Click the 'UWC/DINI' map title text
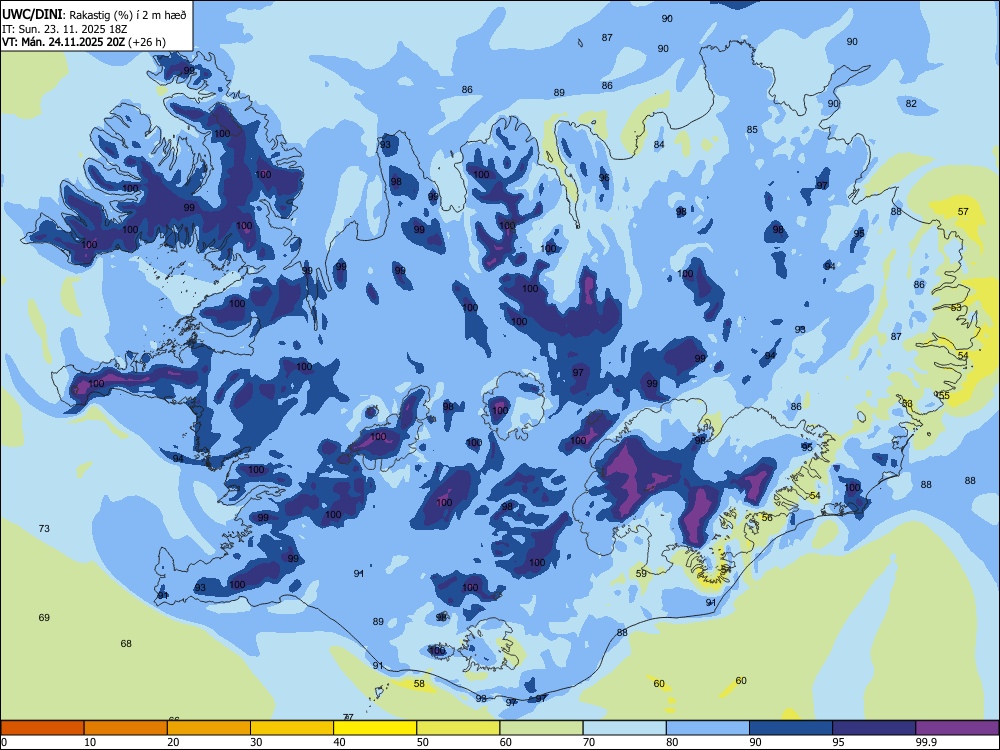 (31, 14)
